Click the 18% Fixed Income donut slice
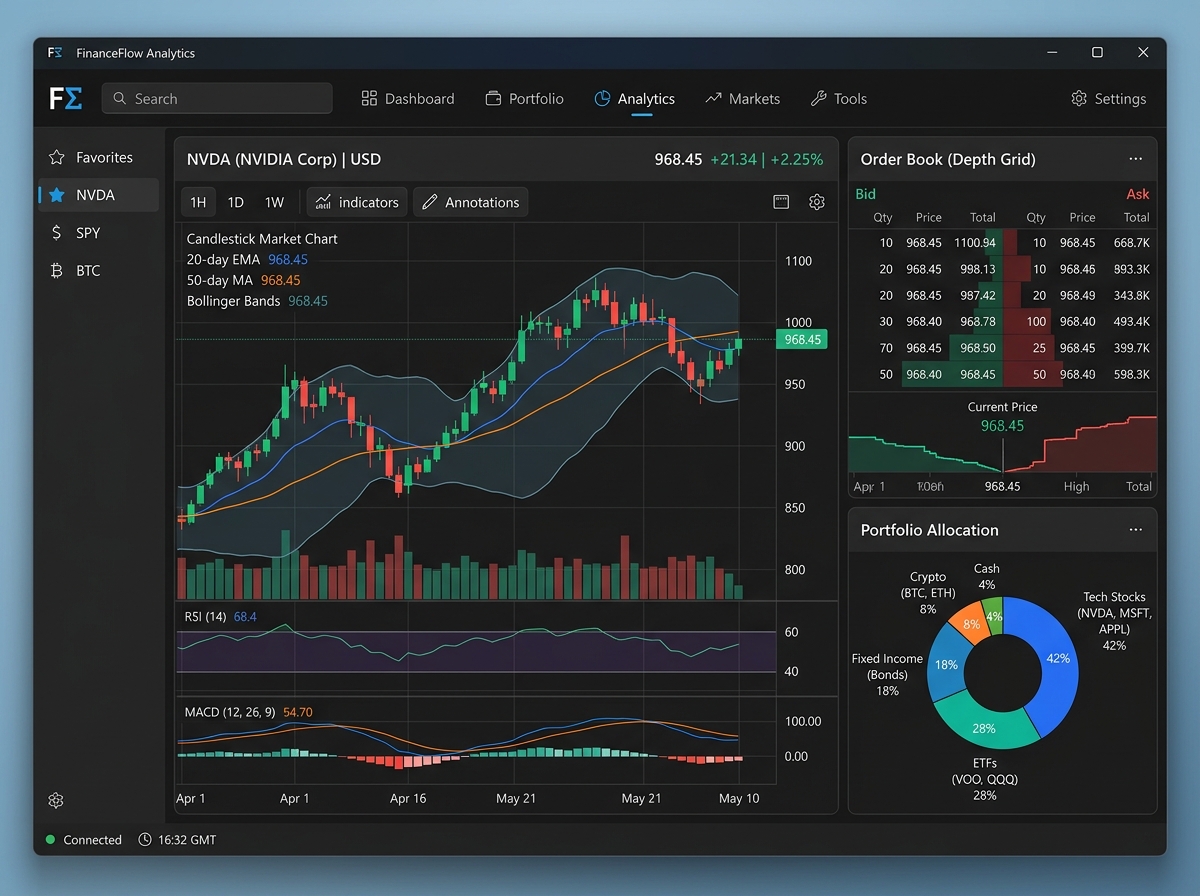The height and width of the screenshot is (896, 1200). pyautogui.click(x=945, y=664)
